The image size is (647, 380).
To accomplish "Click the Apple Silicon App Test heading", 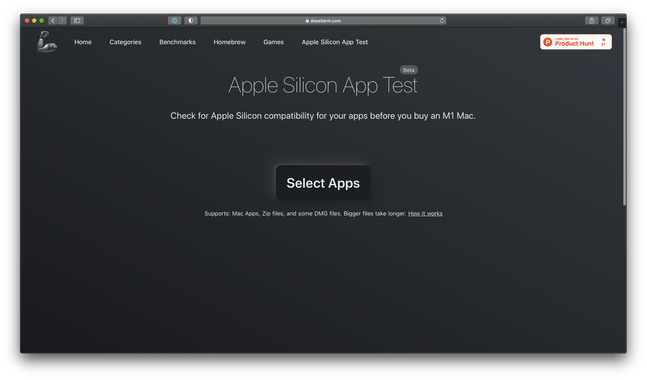I will point(323,85).
